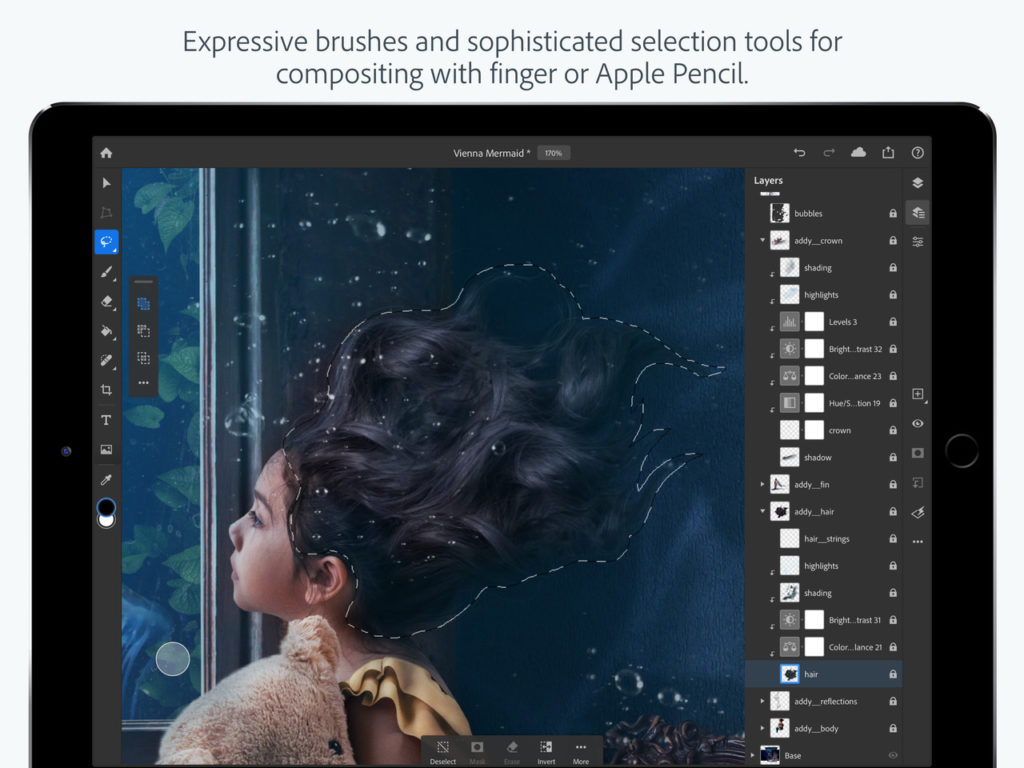Image resolution: width=1024 pixels, height=768 pixels.
Task: Tap Deselect in the bottom bar
Action: pos(443,750)
